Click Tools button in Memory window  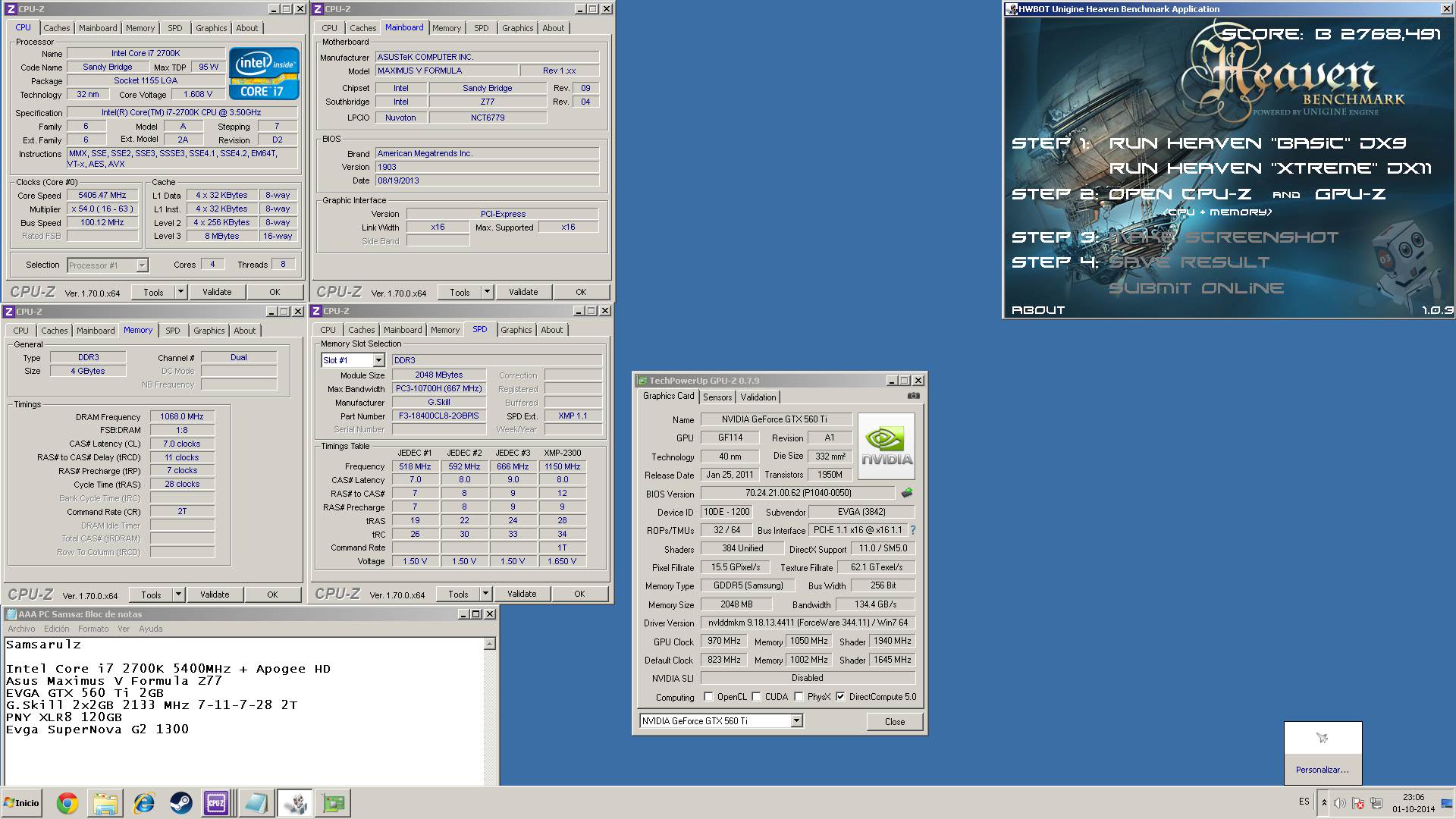pos(151,595)
